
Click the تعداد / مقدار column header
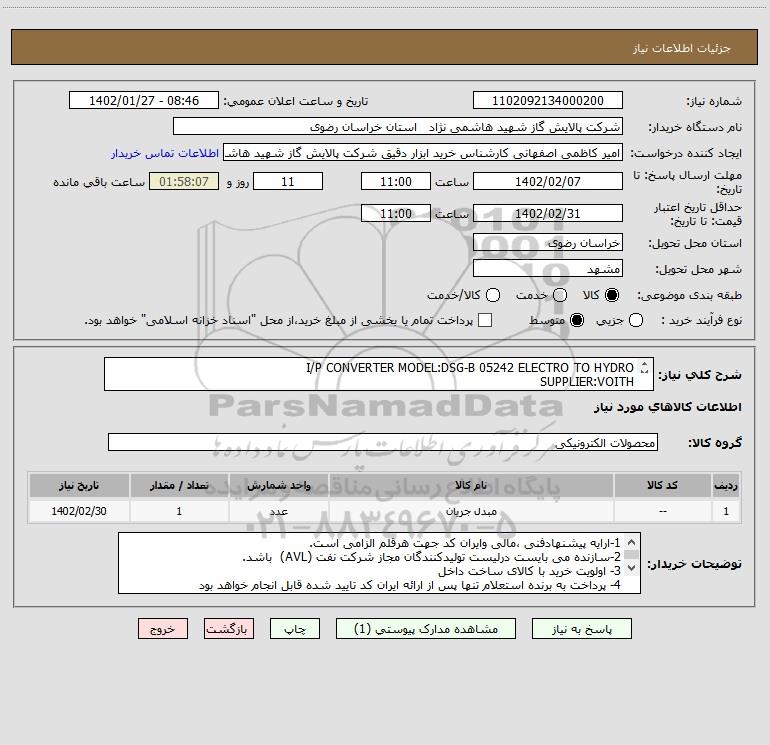click(x=179, y=485)
